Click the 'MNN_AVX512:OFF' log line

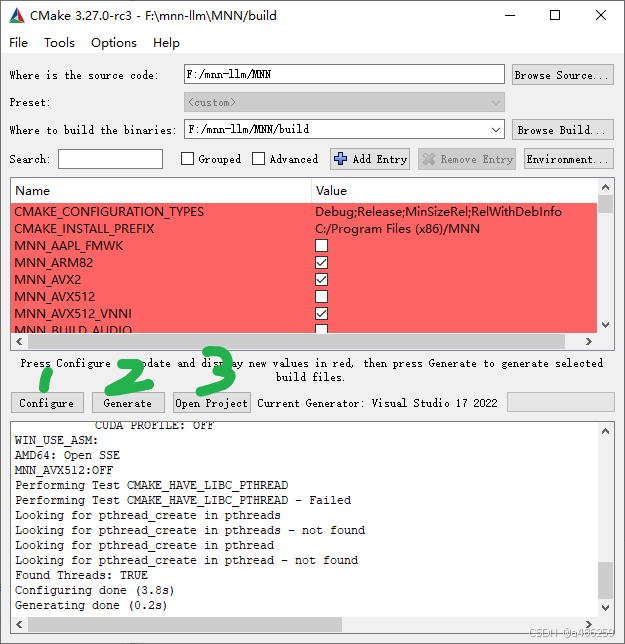pos(64,470)
